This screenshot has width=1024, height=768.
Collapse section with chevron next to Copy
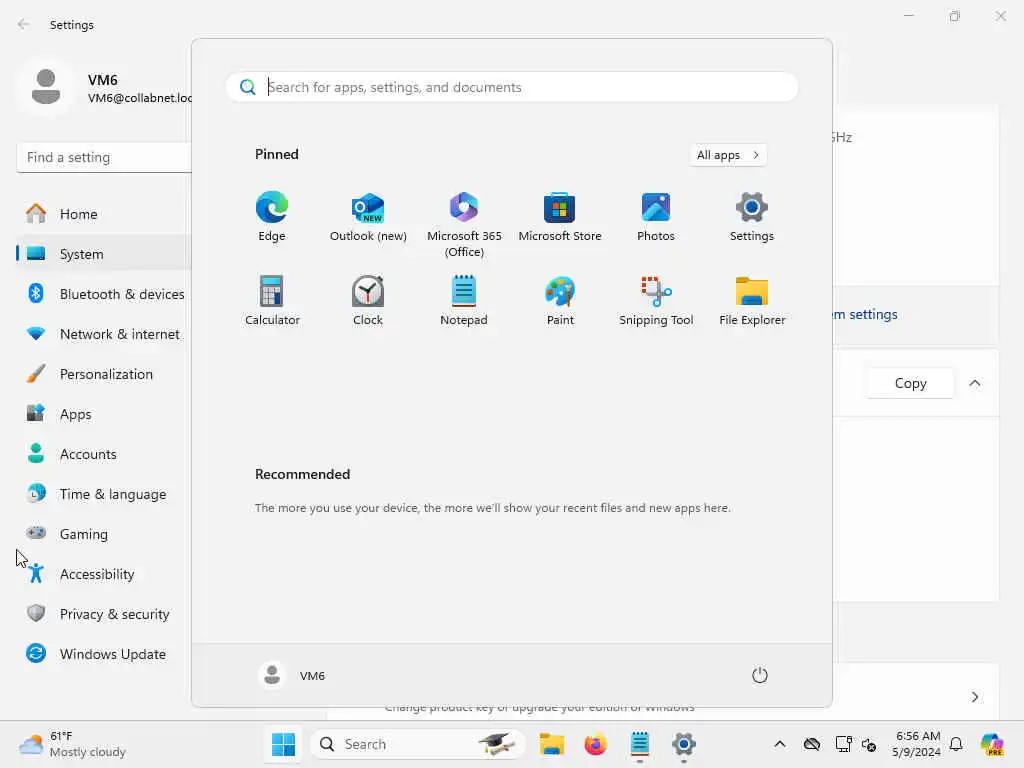[974, 383]
